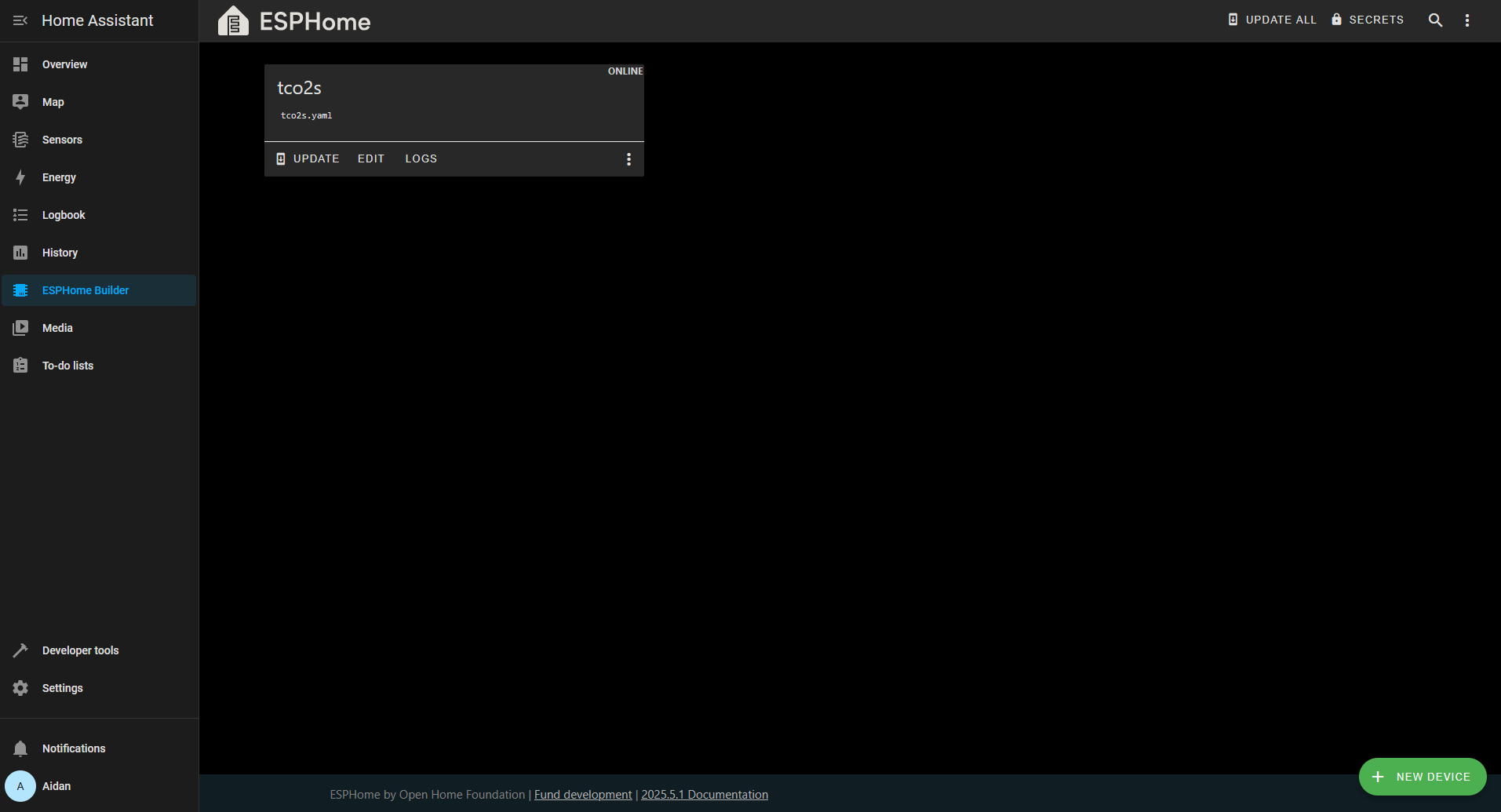This screenshot has height=812, width=1501.
Task: Go to Settings in sidebar
Action: click(x=62, y=688)
